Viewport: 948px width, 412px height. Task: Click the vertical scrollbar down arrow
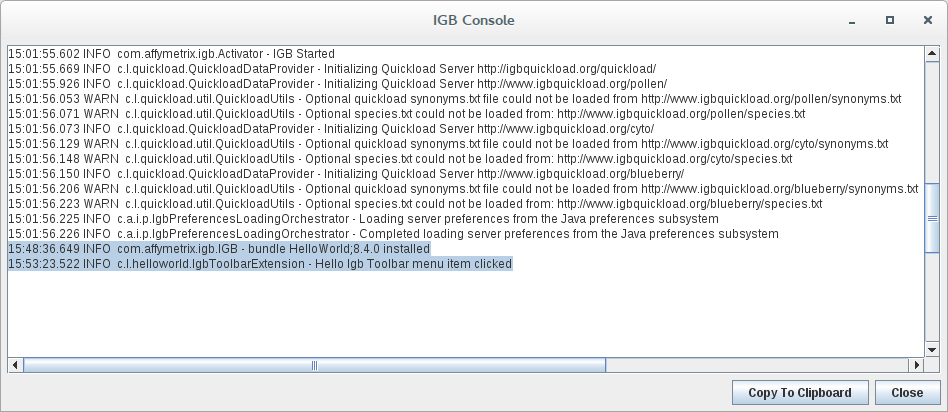[932, 350]
